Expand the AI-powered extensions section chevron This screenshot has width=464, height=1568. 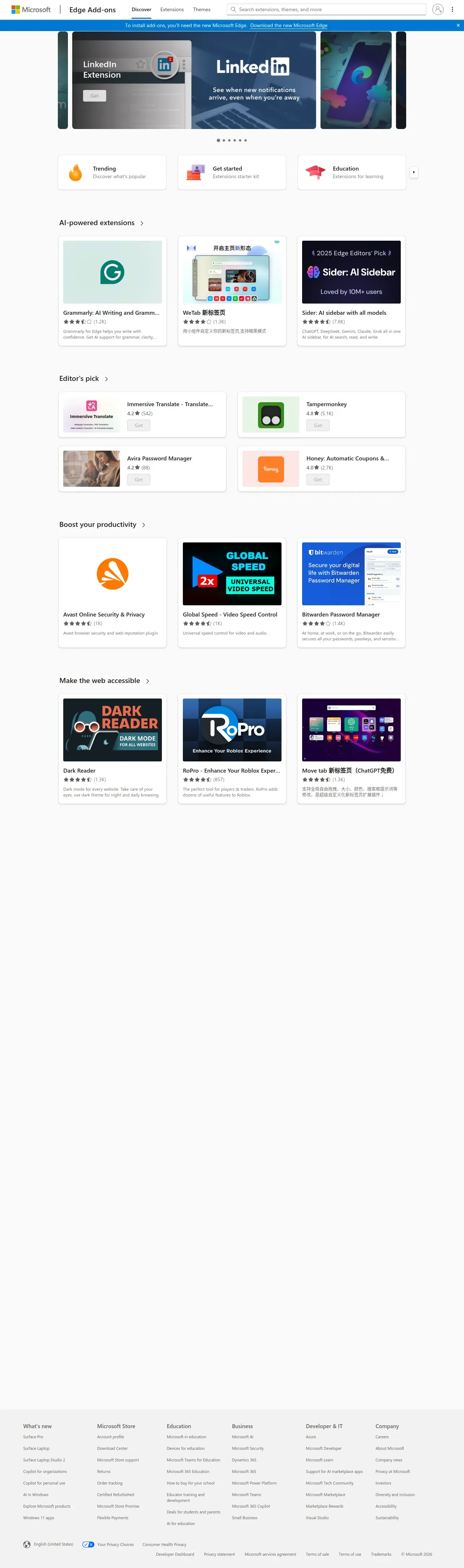(142, 223)
